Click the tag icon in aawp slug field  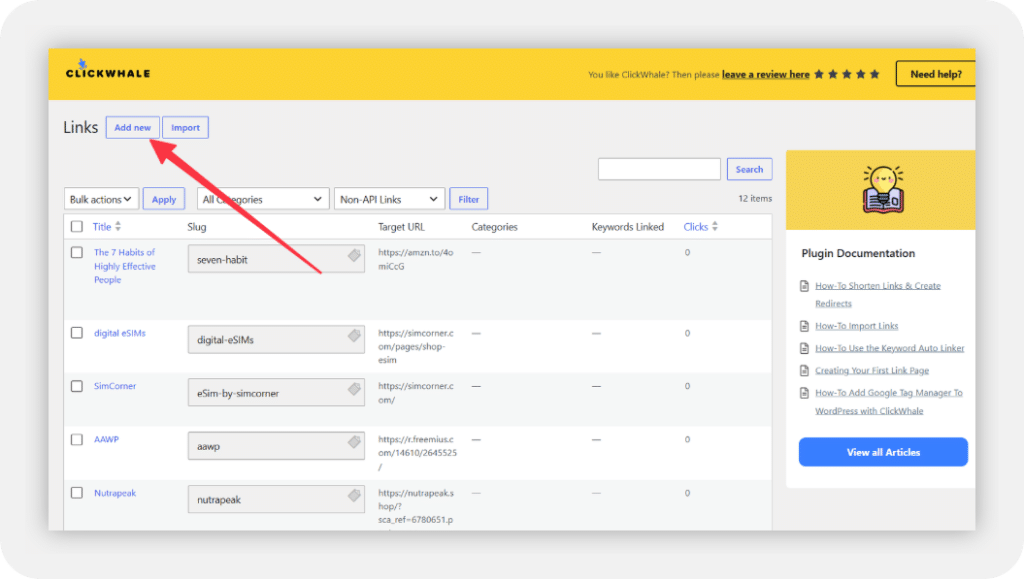point(354,442)
